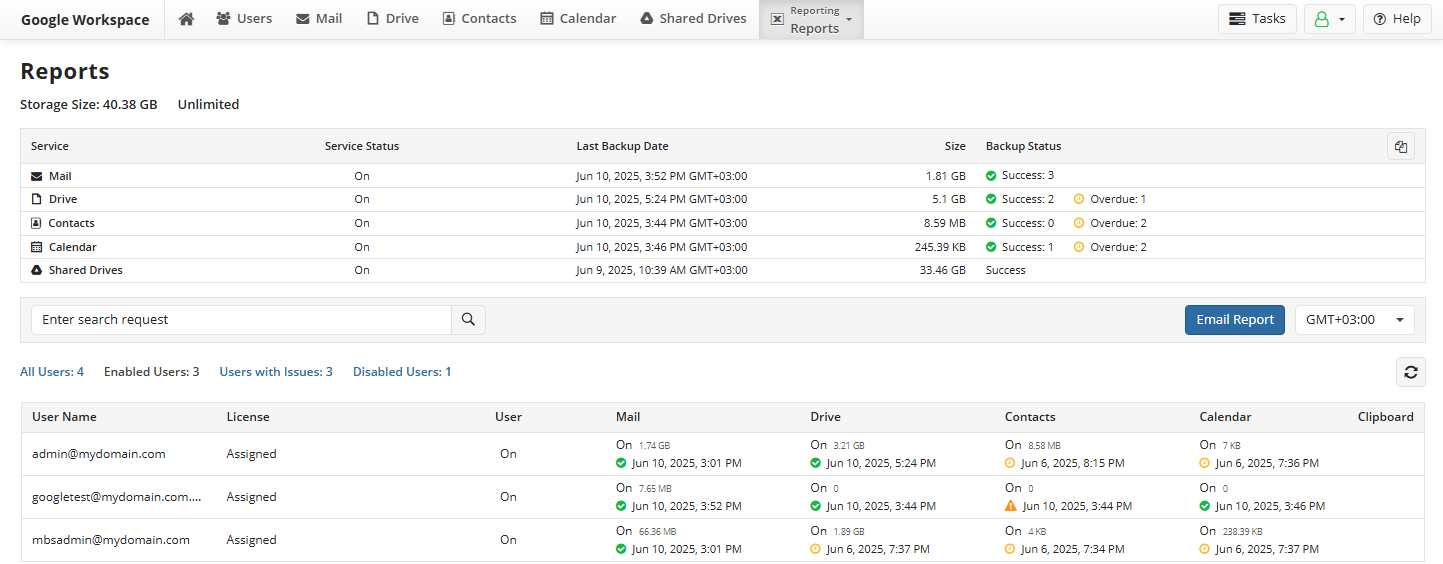Image resolution: width=1443 pixels, height=564 pixels.
Task: Click the Unlimited storage label
Action: (208, 104)
